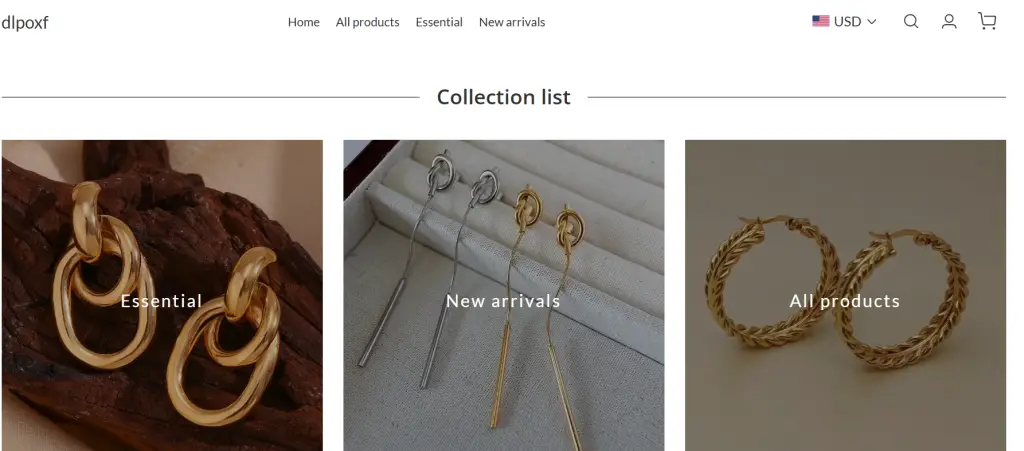Open the New arrivals collection label
The image size is (1024, 451).
click(x=503, y=301)
